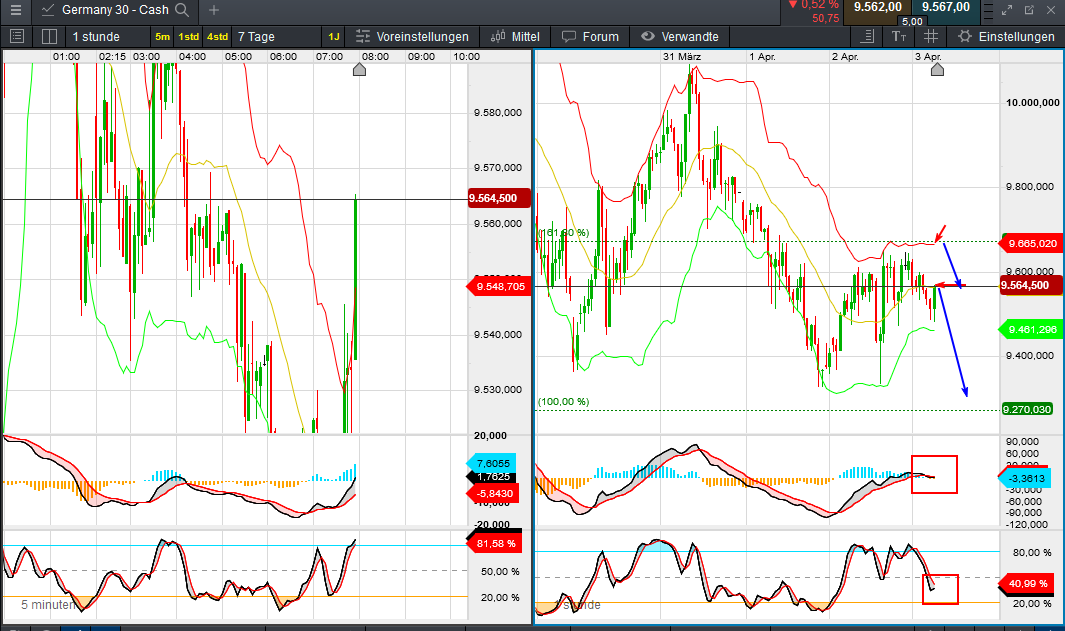Click the 9.270,030 Fibonacci level label
This screenshot has height=631, width=1065.
click(1027, 409)
